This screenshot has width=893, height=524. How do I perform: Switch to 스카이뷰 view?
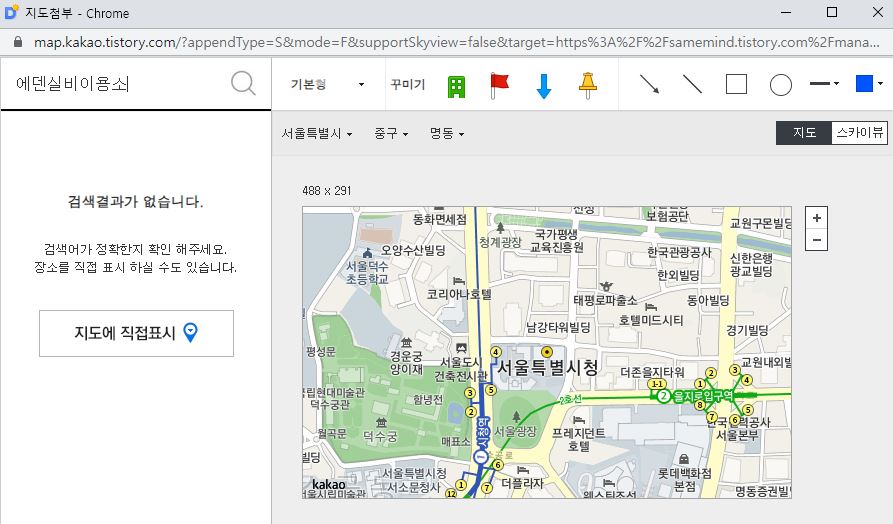[x=859, y=133]
